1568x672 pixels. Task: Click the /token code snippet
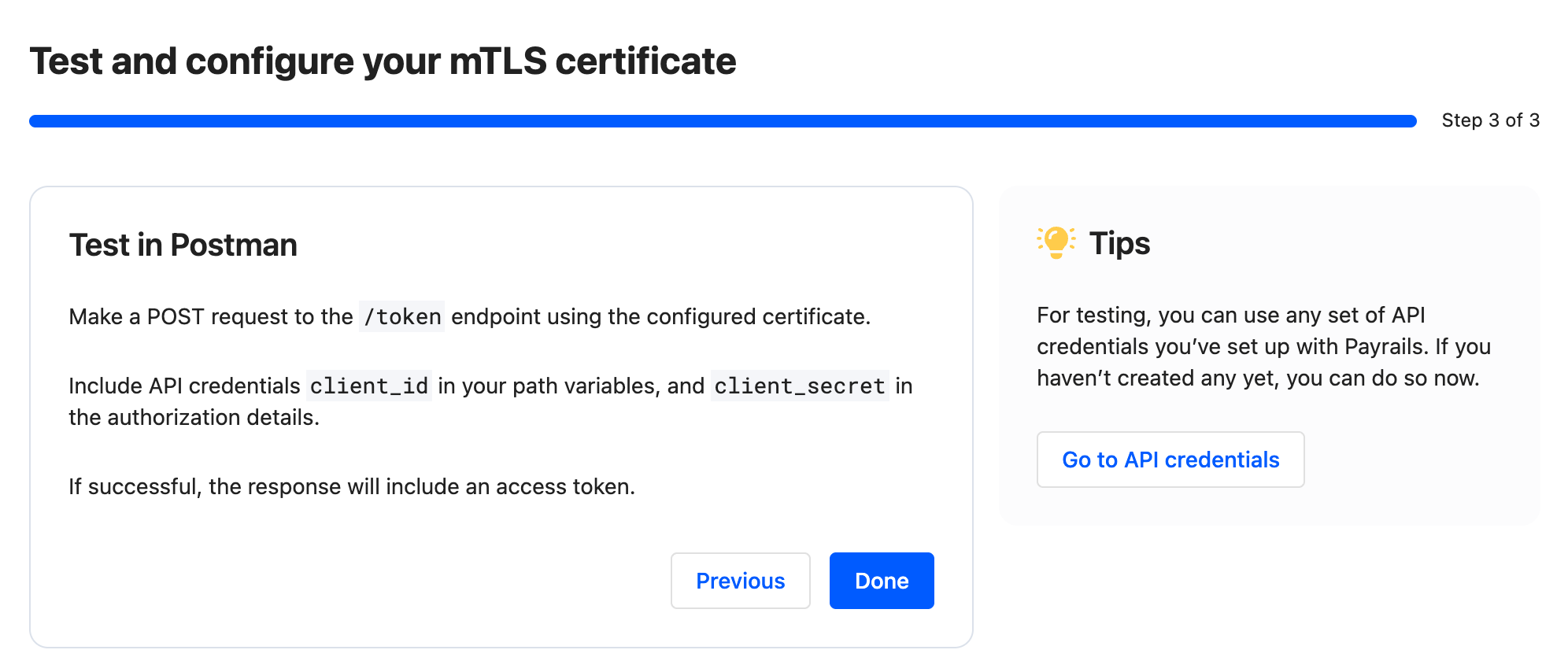pyautogui.click(x=401, y=316)
